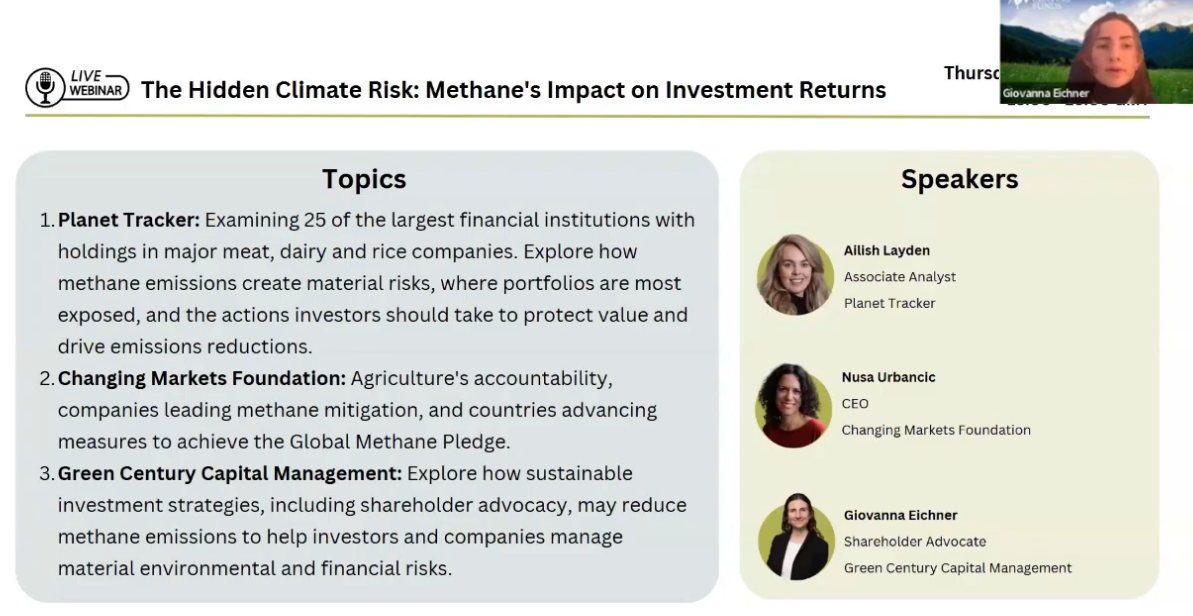This screenshot has height=616, width=1193.
Task: Select the bold Planet Tracker topic label
Action: [129, 220]
